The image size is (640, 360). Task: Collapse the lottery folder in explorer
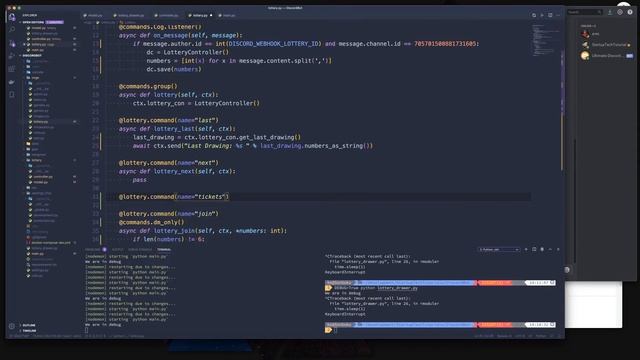click(x=37, y=160)
